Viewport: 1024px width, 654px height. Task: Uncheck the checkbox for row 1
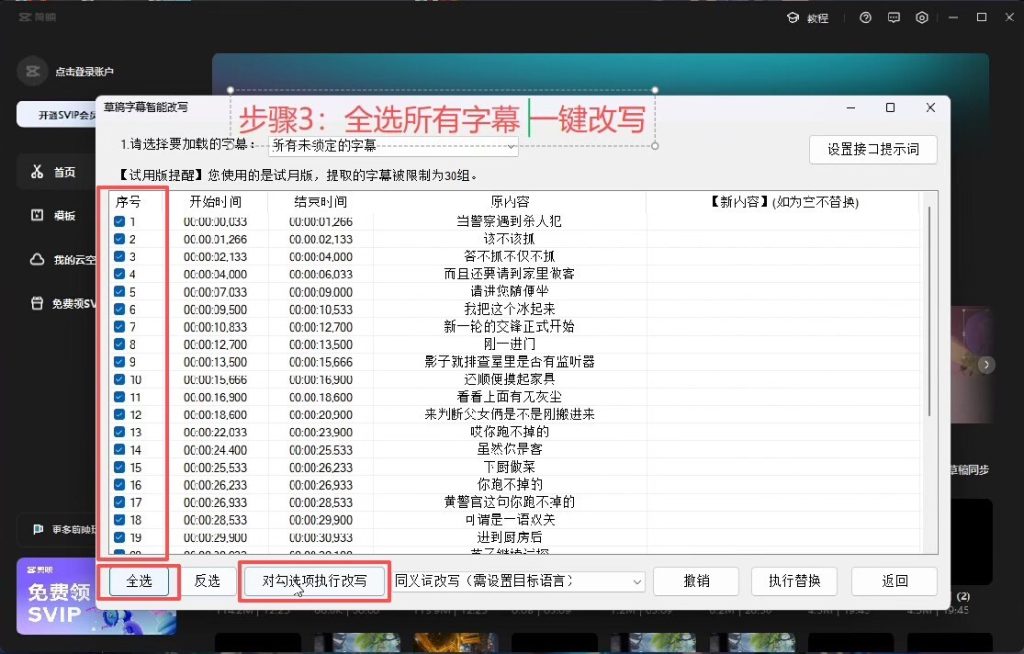click(x=120, y=221)
